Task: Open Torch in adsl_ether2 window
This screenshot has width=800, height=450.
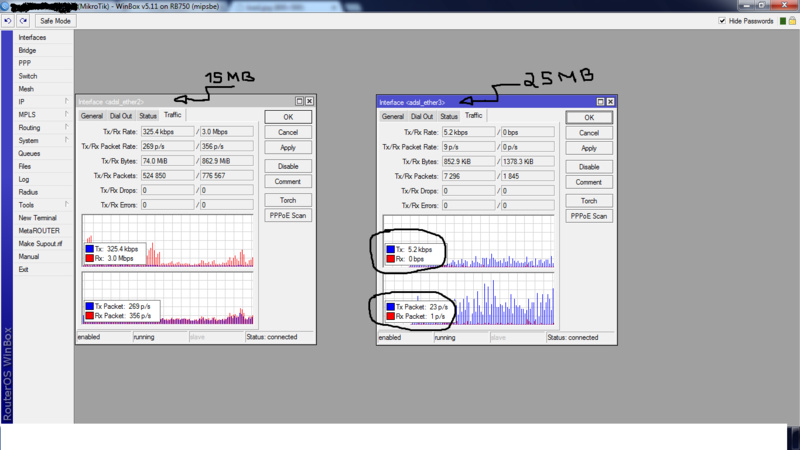Action: (288, 201)
